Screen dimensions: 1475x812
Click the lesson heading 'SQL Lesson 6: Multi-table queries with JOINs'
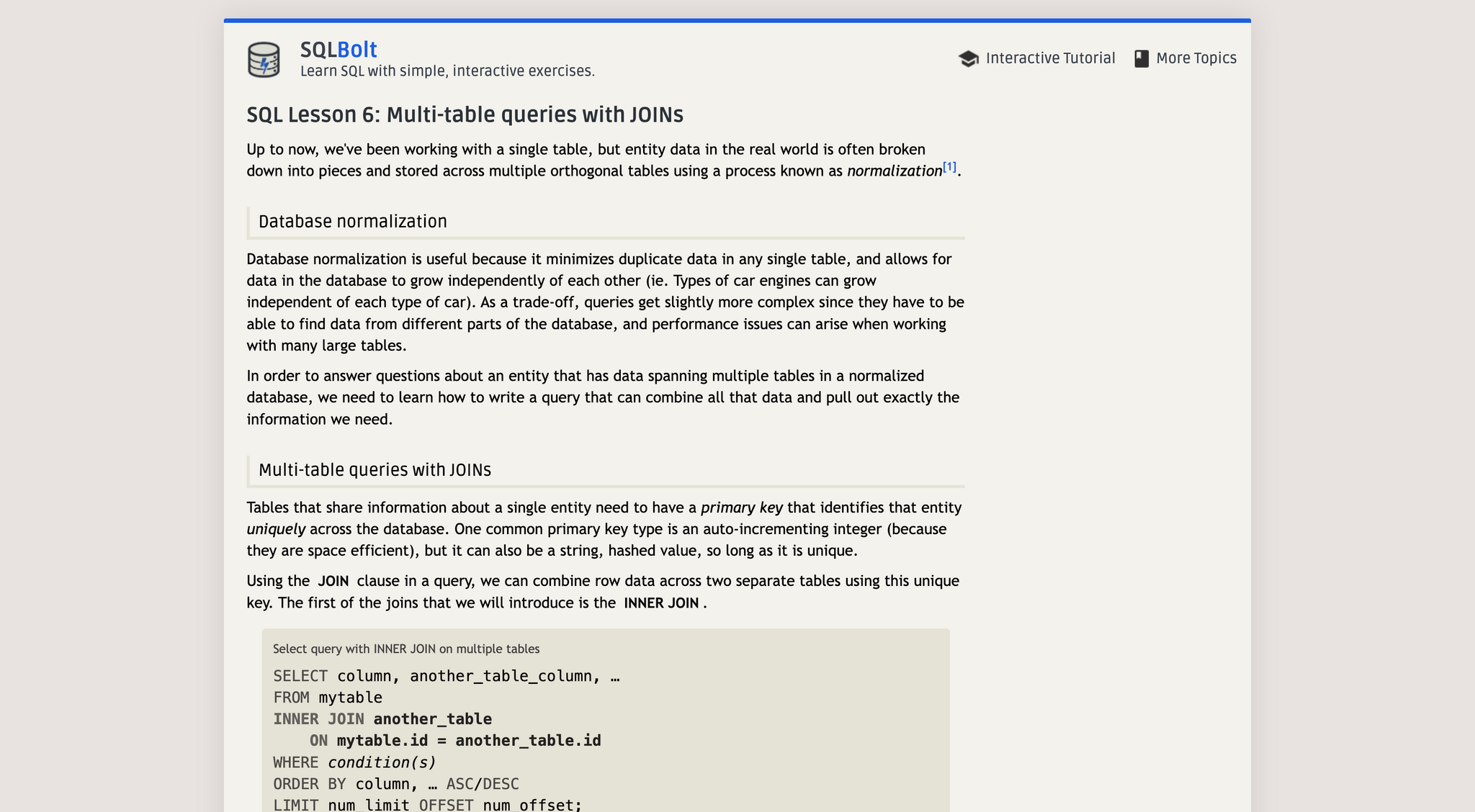(465, 115)
